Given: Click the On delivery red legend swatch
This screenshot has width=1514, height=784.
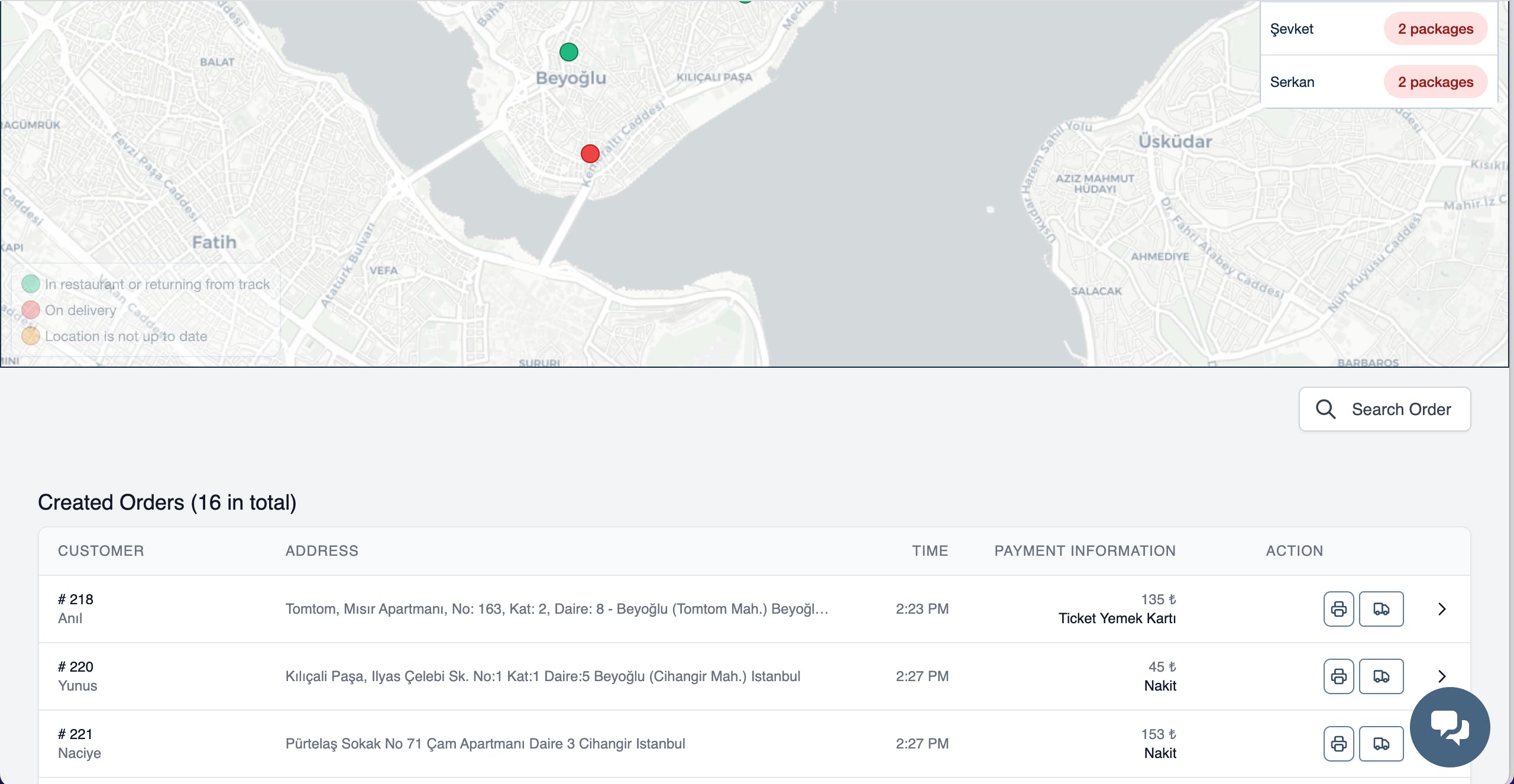Looking at the screenshot, I should 31,310.
